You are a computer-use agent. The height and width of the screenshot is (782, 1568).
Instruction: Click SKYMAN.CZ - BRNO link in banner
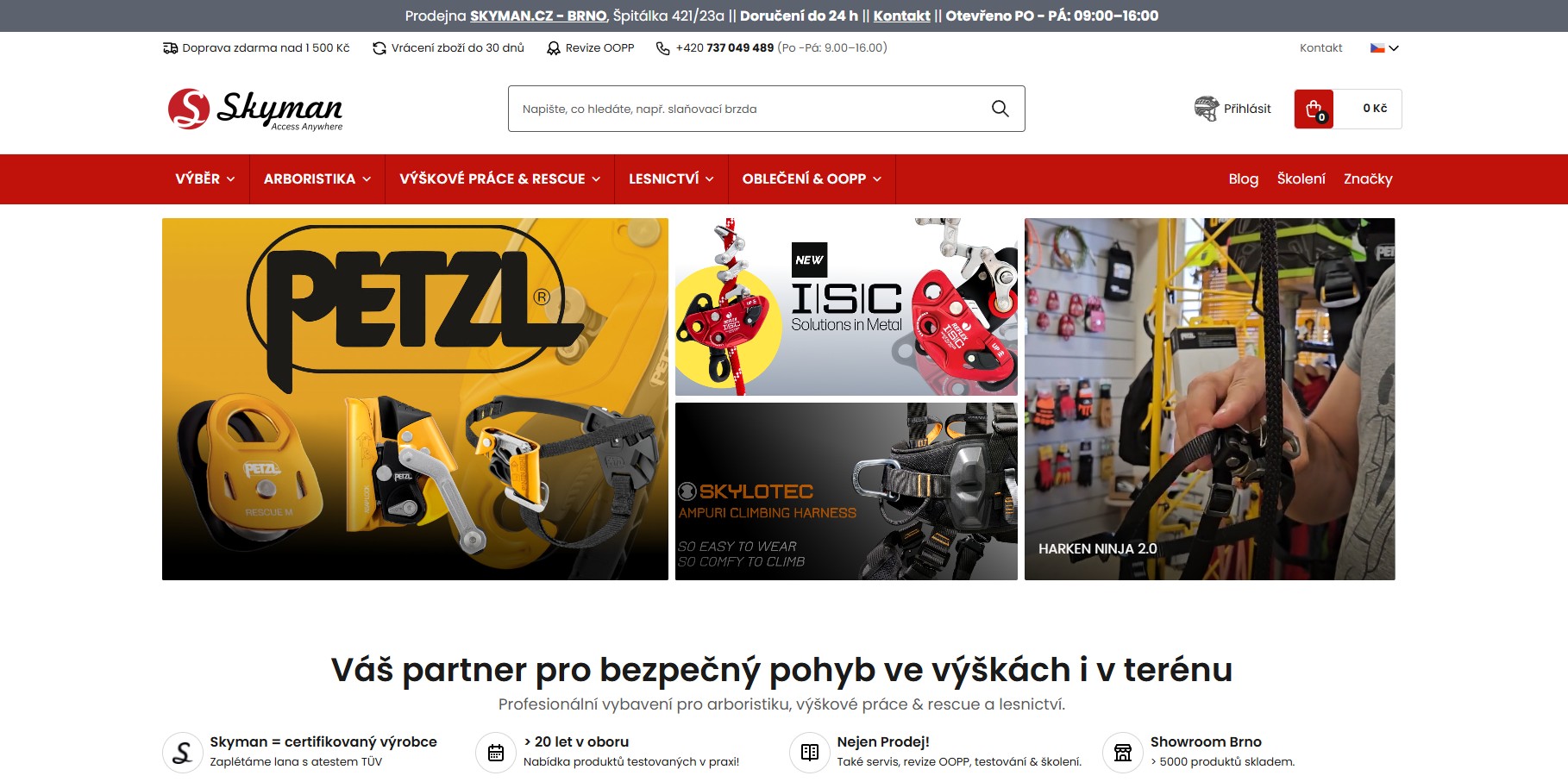[x=538, y=16]
